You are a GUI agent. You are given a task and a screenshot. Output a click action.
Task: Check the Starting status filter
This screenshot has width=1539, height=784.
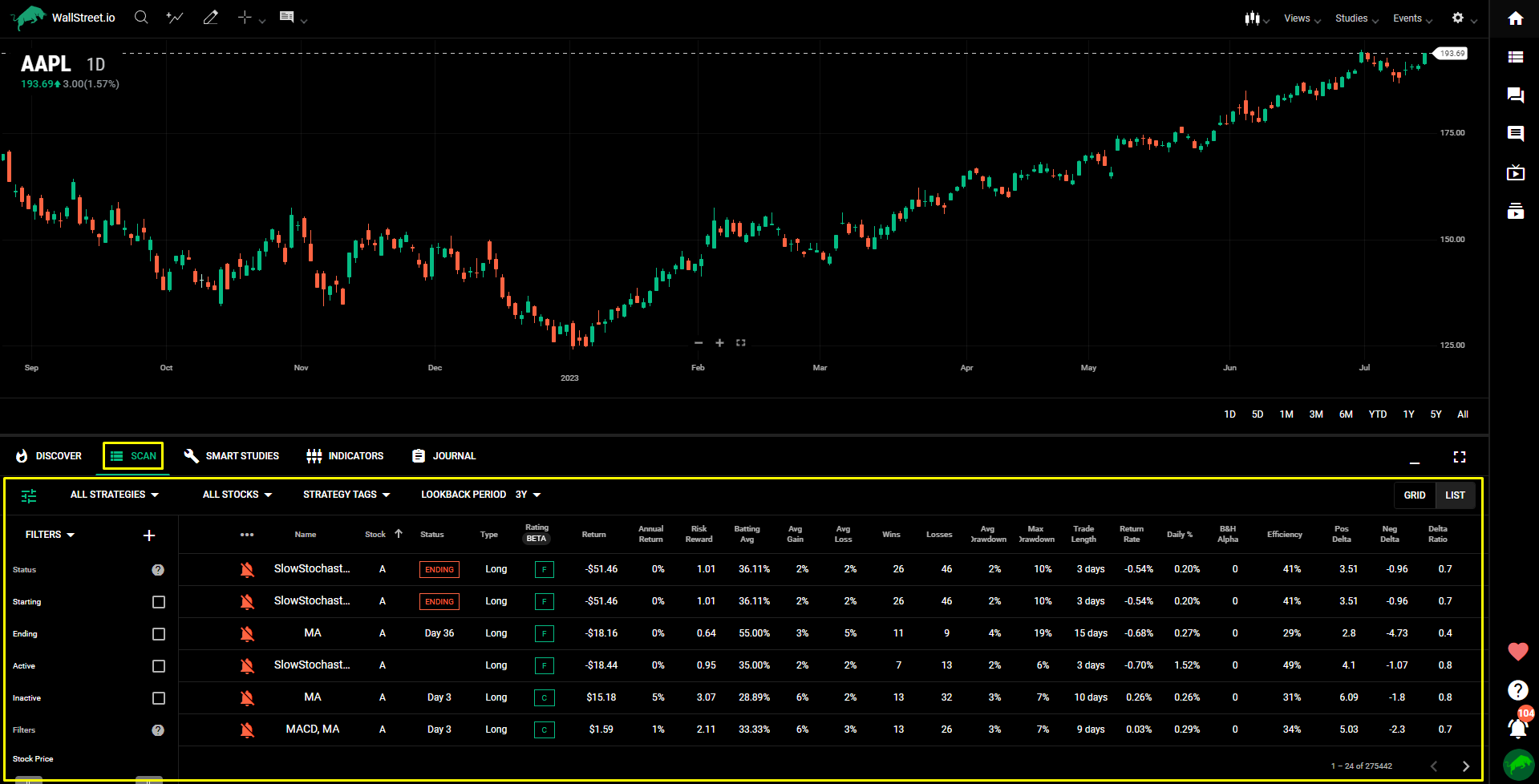[159, 602]
